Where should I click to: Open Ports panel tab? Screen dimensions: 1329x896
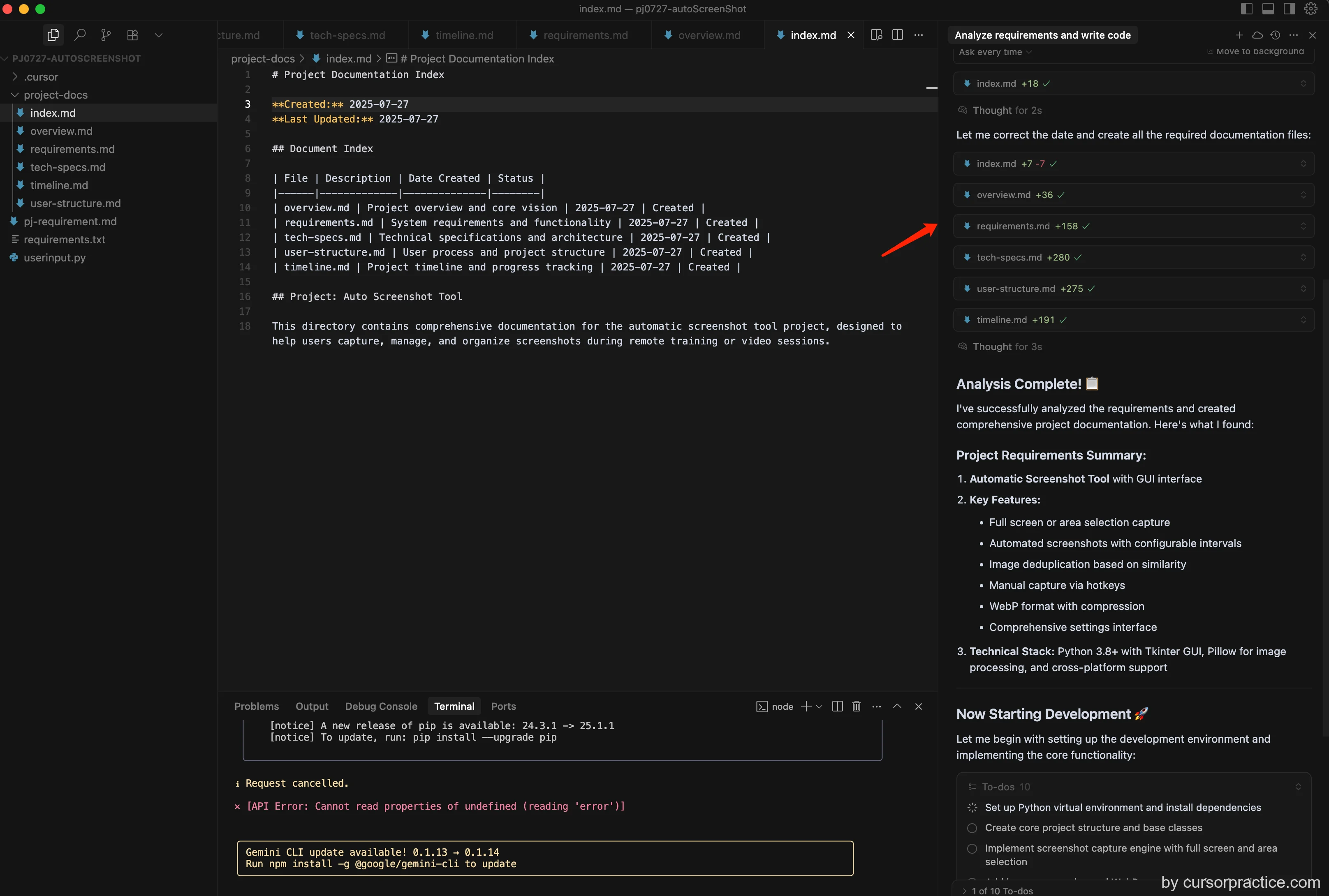pyautogui.click(x=504, y=706)
